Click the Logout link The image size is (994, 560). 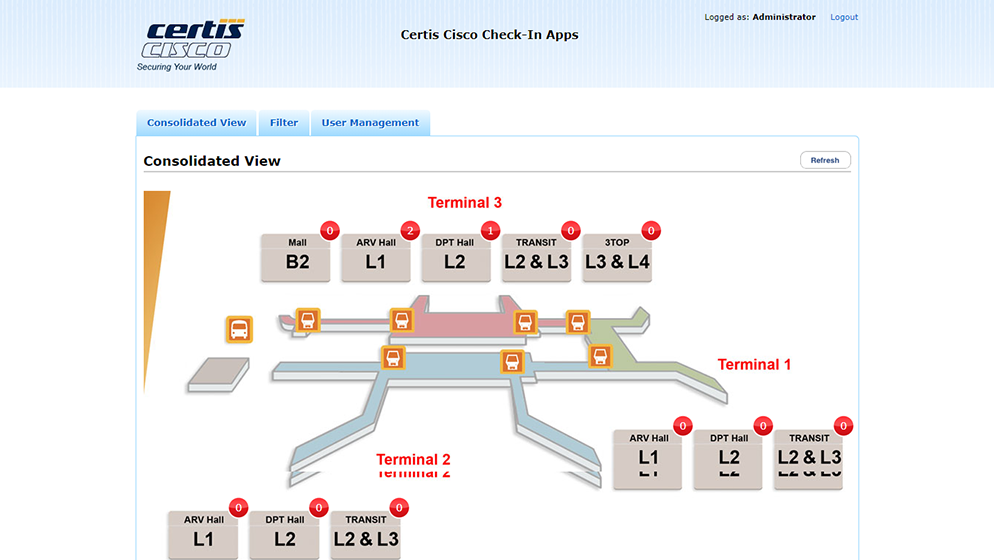[844, 17]
